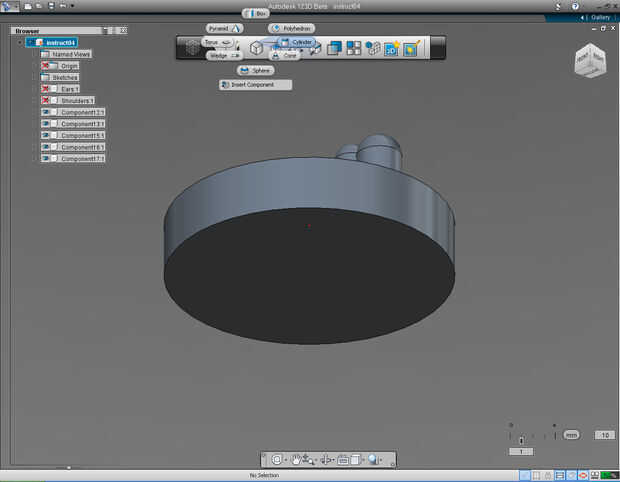Hide Component5:1 using its eye icon
The width and height of the screenshot is (620, 482).
[x=45, y=135]
